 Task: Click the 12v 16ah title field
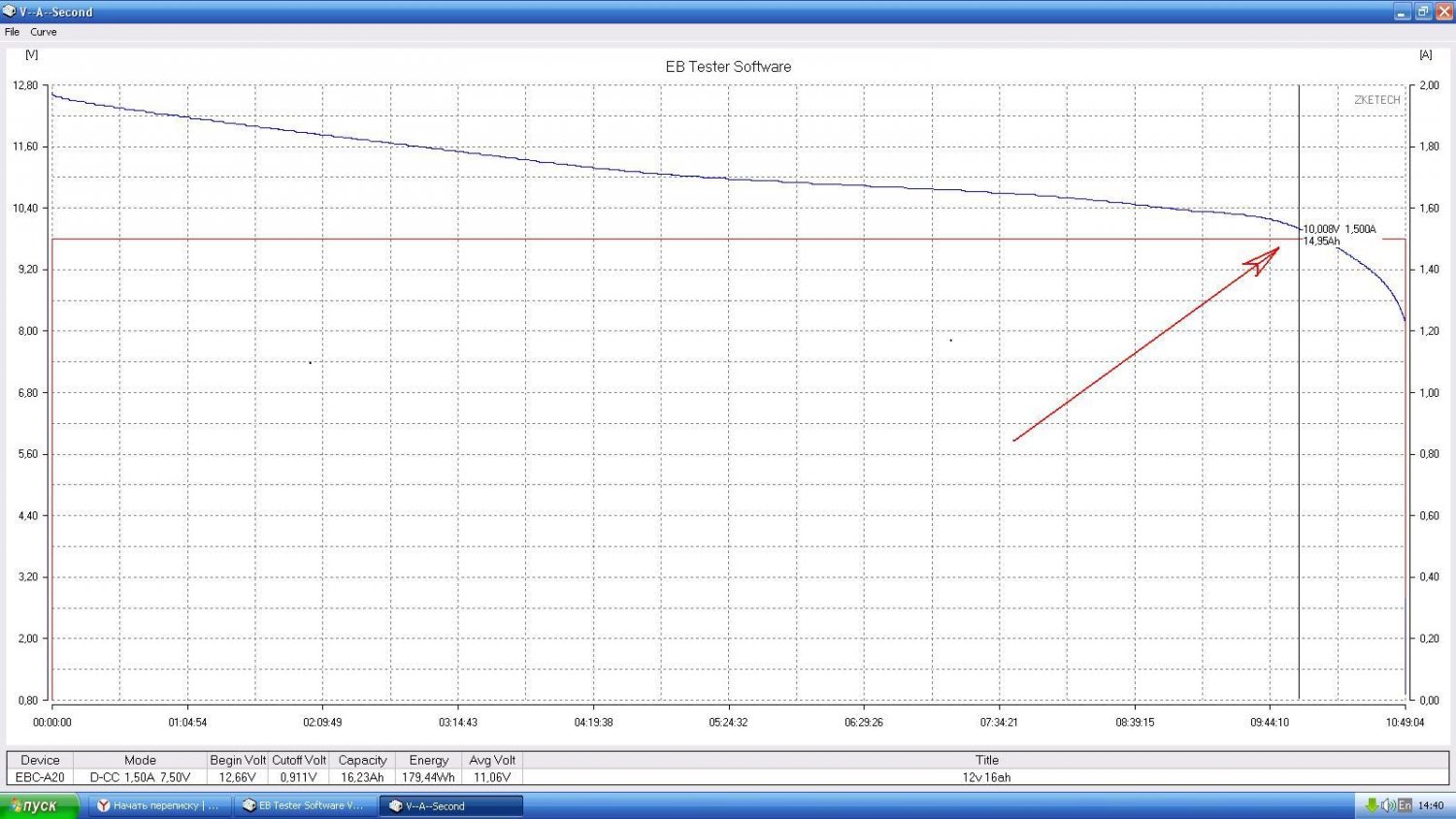[x=986, y=777]
